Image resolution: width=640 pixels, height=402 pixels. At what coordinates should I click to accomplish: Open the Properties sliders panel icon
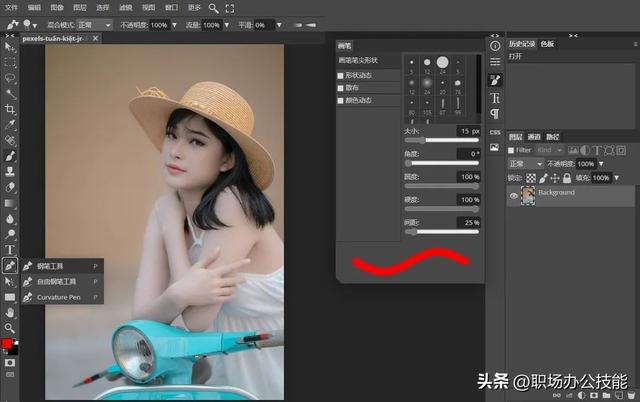[495, 62]
